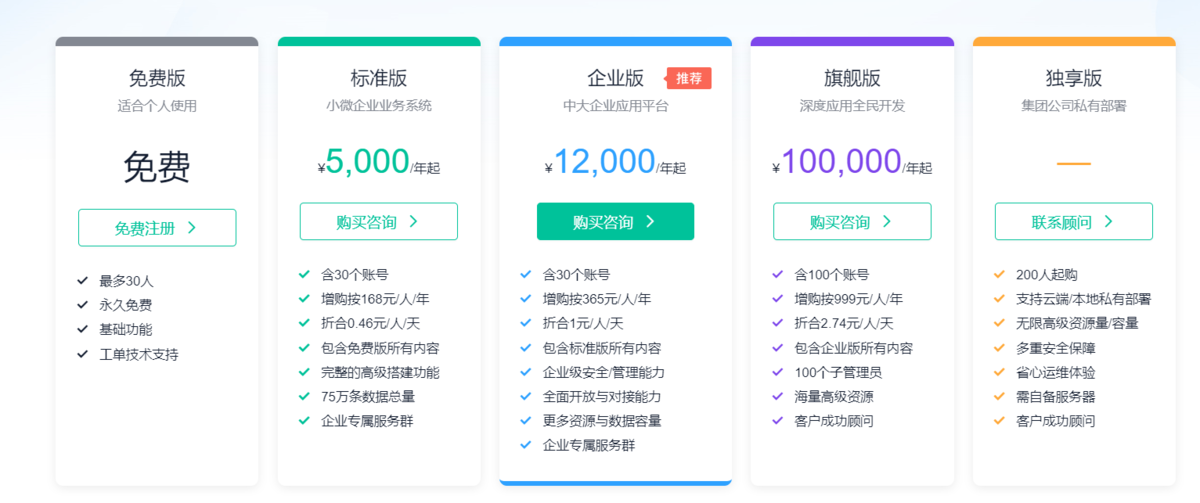Click the green 购买咨询 button for 企业版
1200x503 pixels.
(615, 222)
